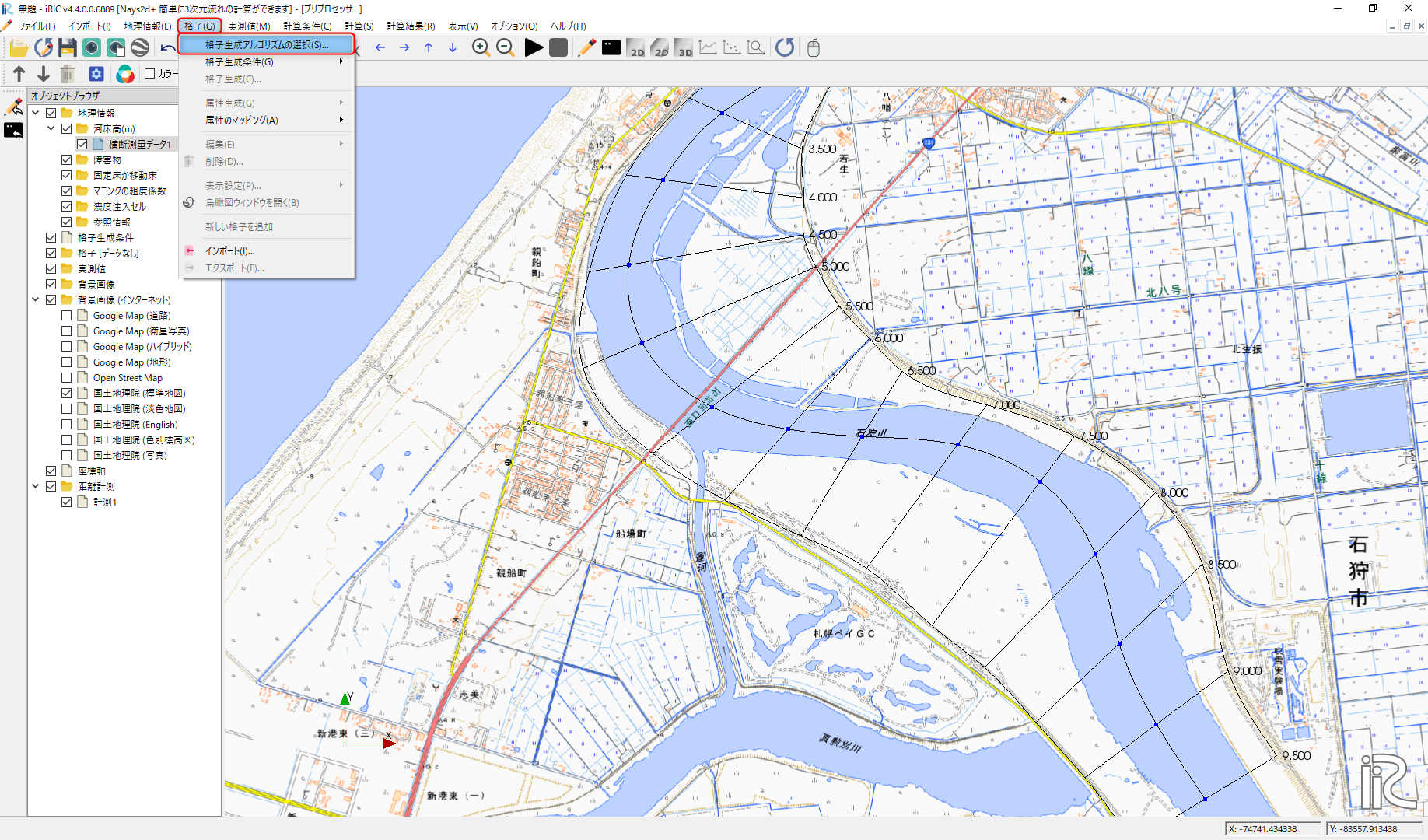The height and width of the screenshot is (840, 1428).
Task: Open the pre-processor pencil icon
Action: [x=586, y=48]
